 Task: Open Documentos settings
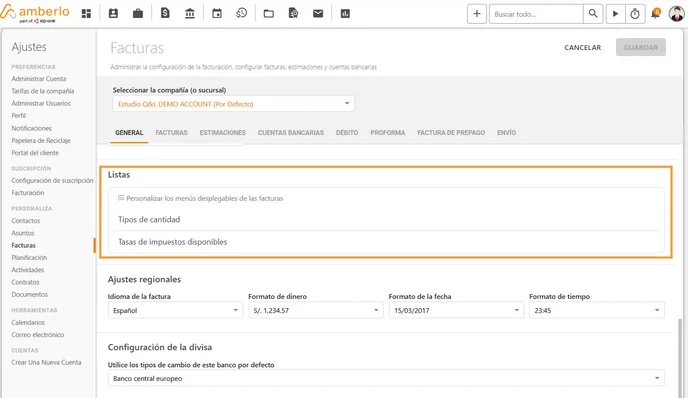point(29,294)
